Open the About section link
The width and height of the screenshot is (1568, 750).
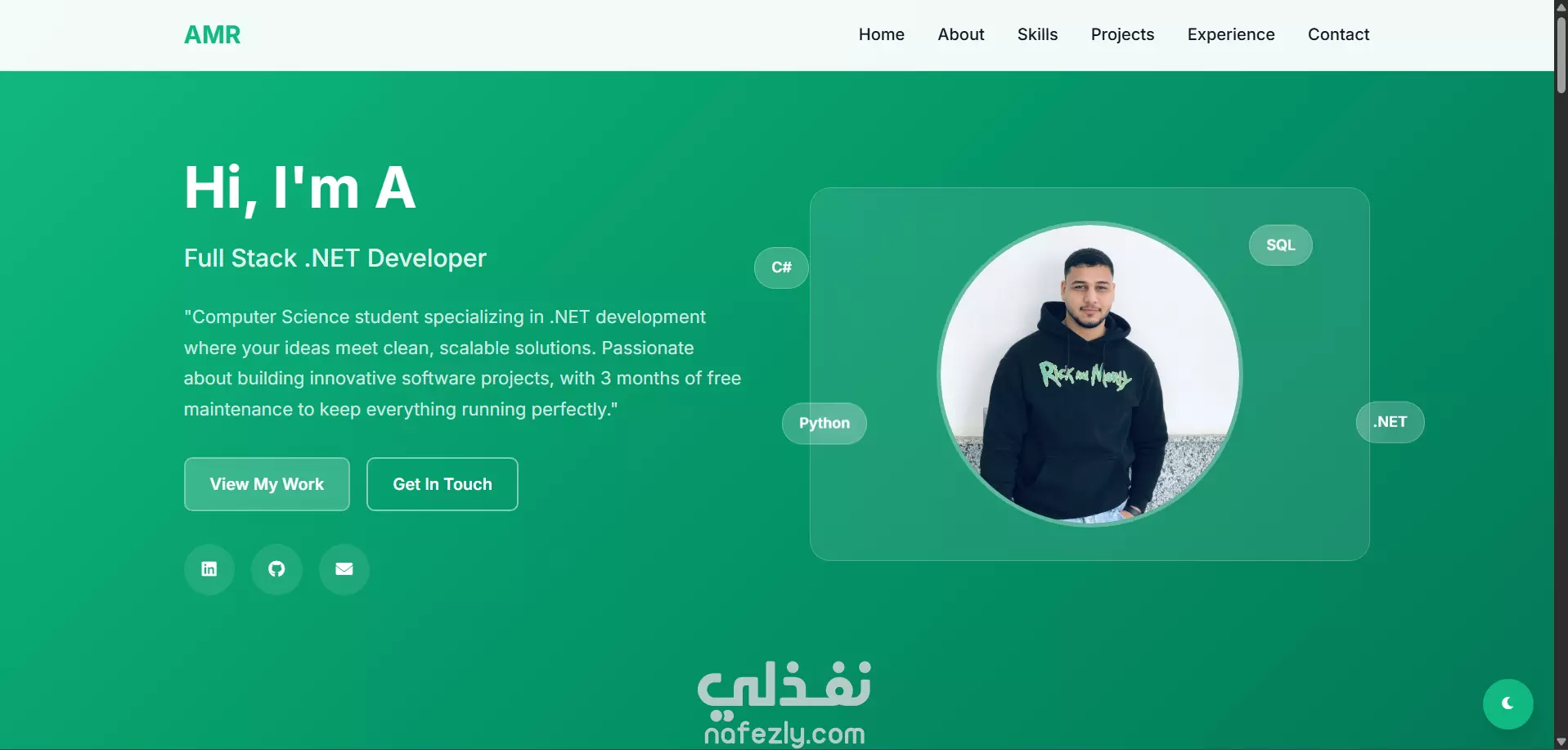[x=960, y=34]
